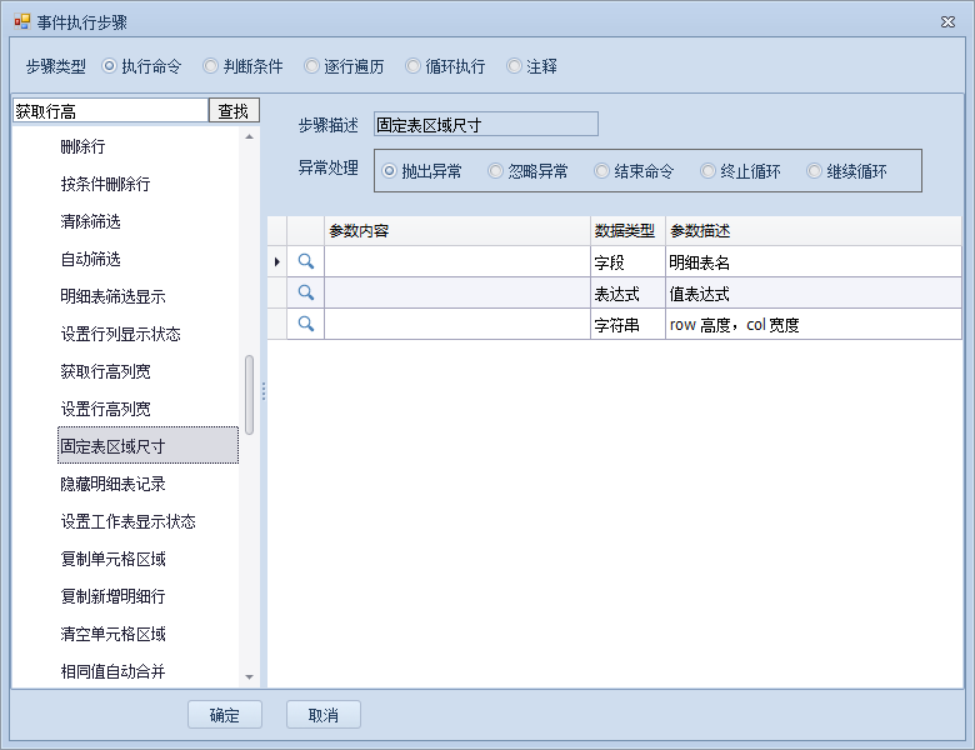Click the 查找 search button
The image size is (975, 750).
(x=233, y=111)
